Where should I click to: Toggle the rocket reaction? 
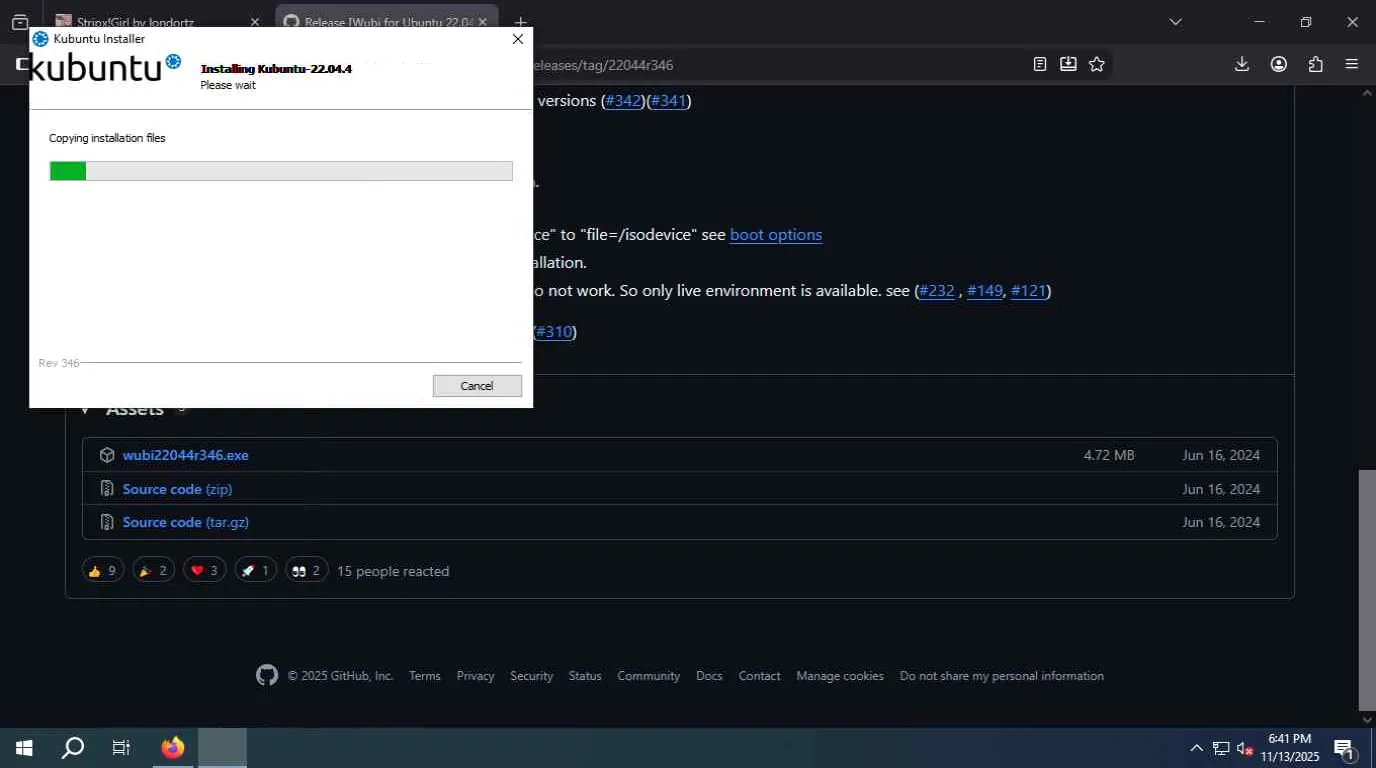(255, 571)
